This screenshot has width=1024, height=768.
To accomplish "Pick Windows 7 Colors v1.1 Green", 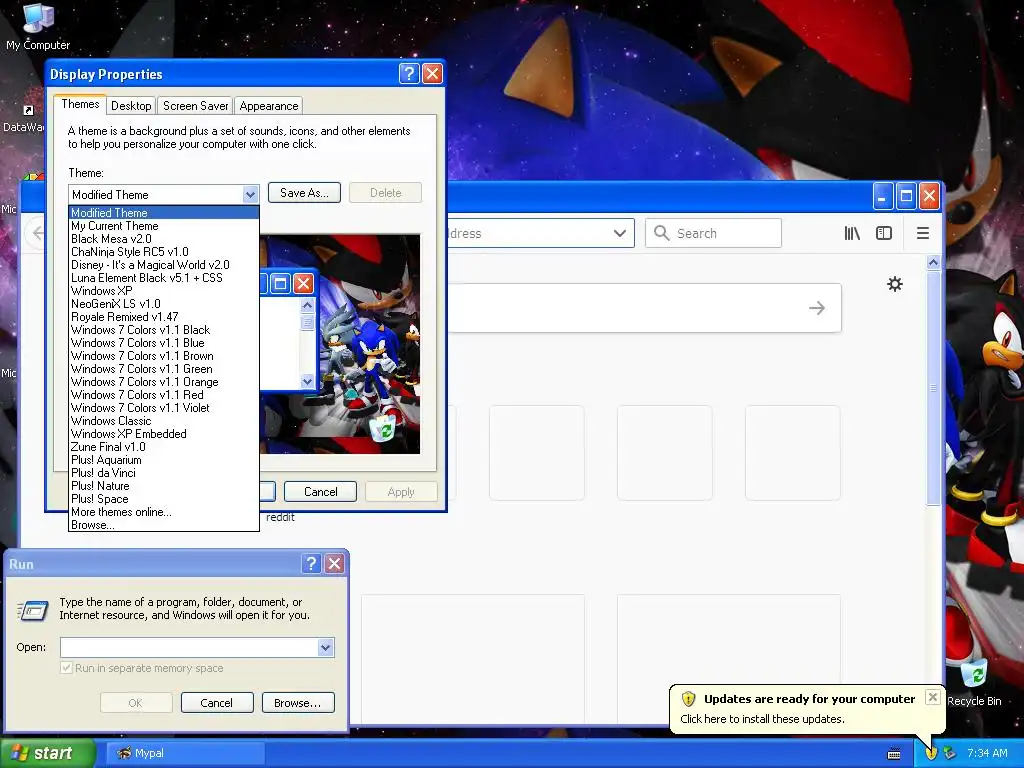I will coord(164,369).
